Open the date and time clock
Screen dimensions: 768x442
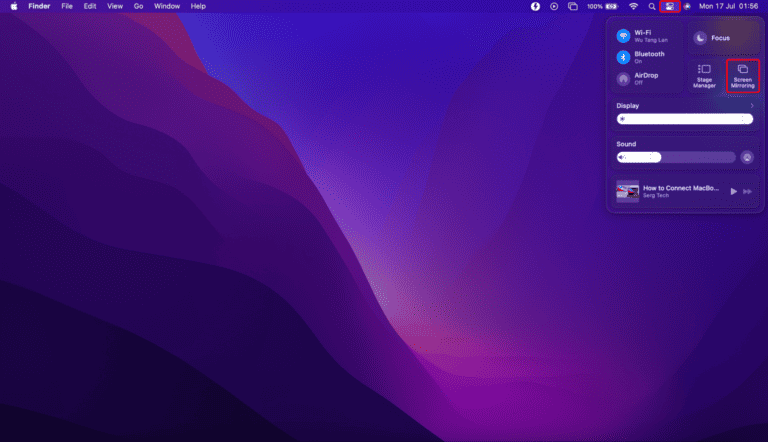point(731,6)
